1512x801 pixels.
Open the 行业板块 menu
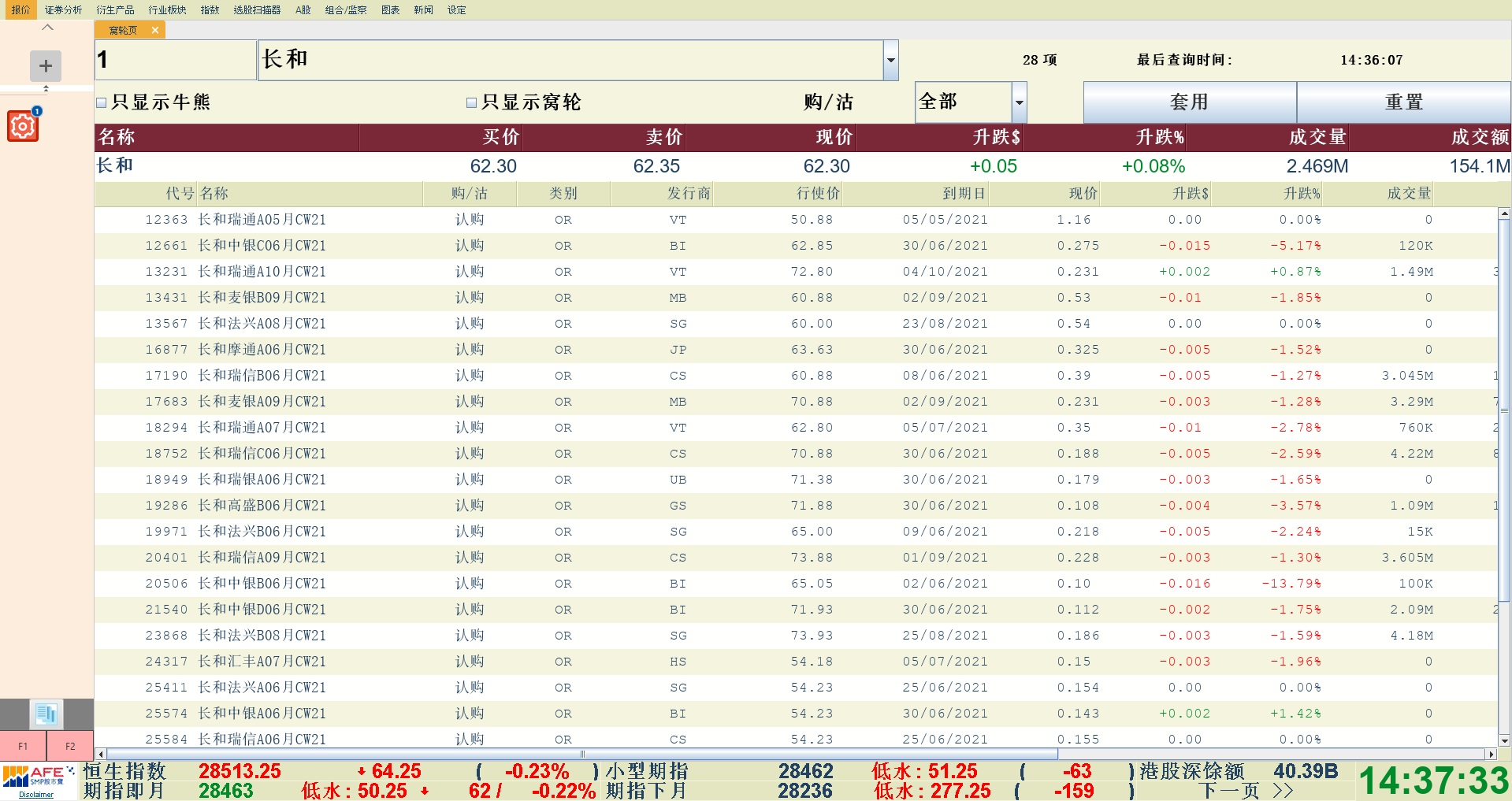[167, 9]
